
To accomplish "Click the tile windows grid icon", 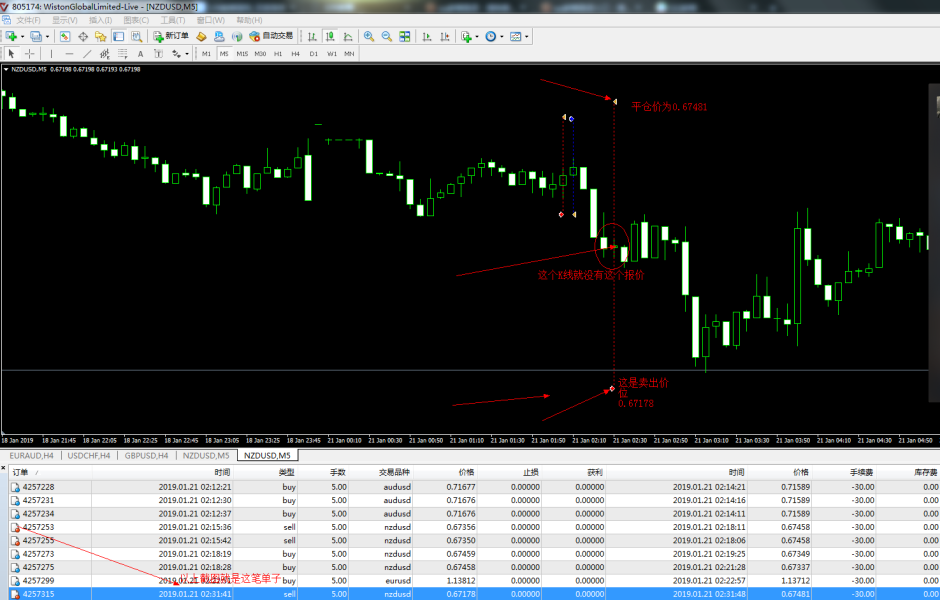I will [405, 36].
